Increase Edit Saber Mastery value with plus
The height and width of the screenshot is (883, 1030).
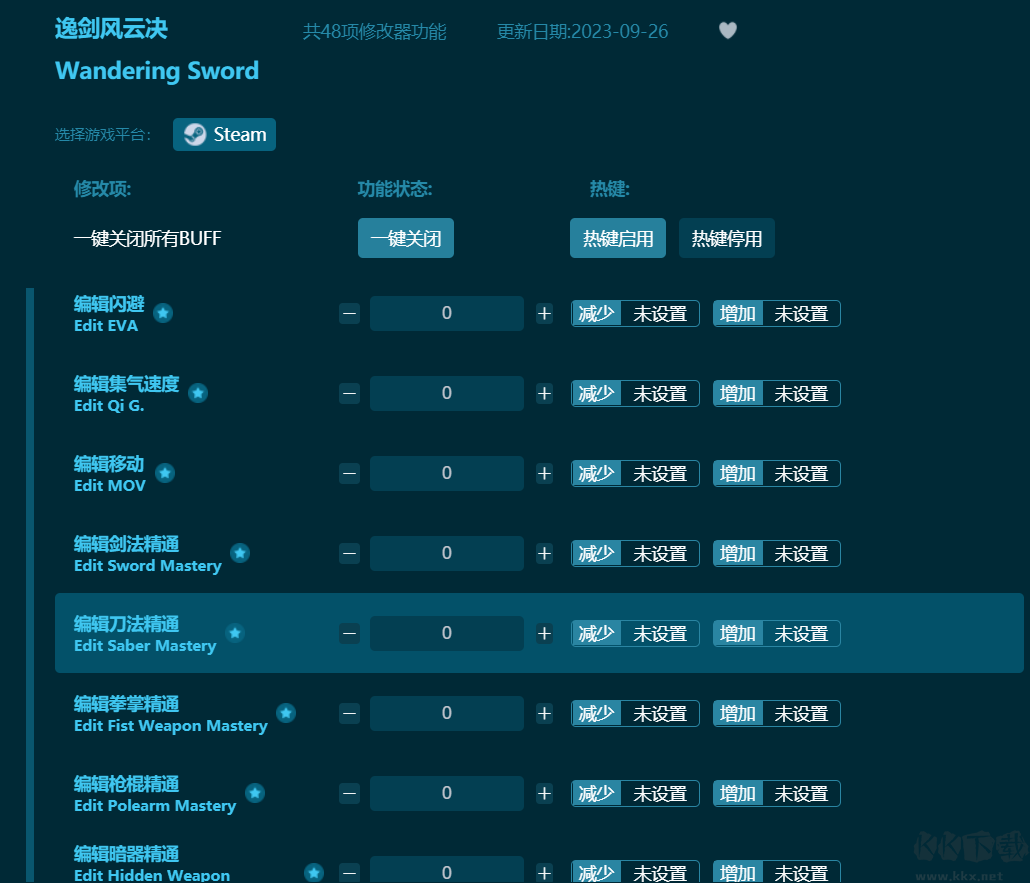tap(544, 633)
